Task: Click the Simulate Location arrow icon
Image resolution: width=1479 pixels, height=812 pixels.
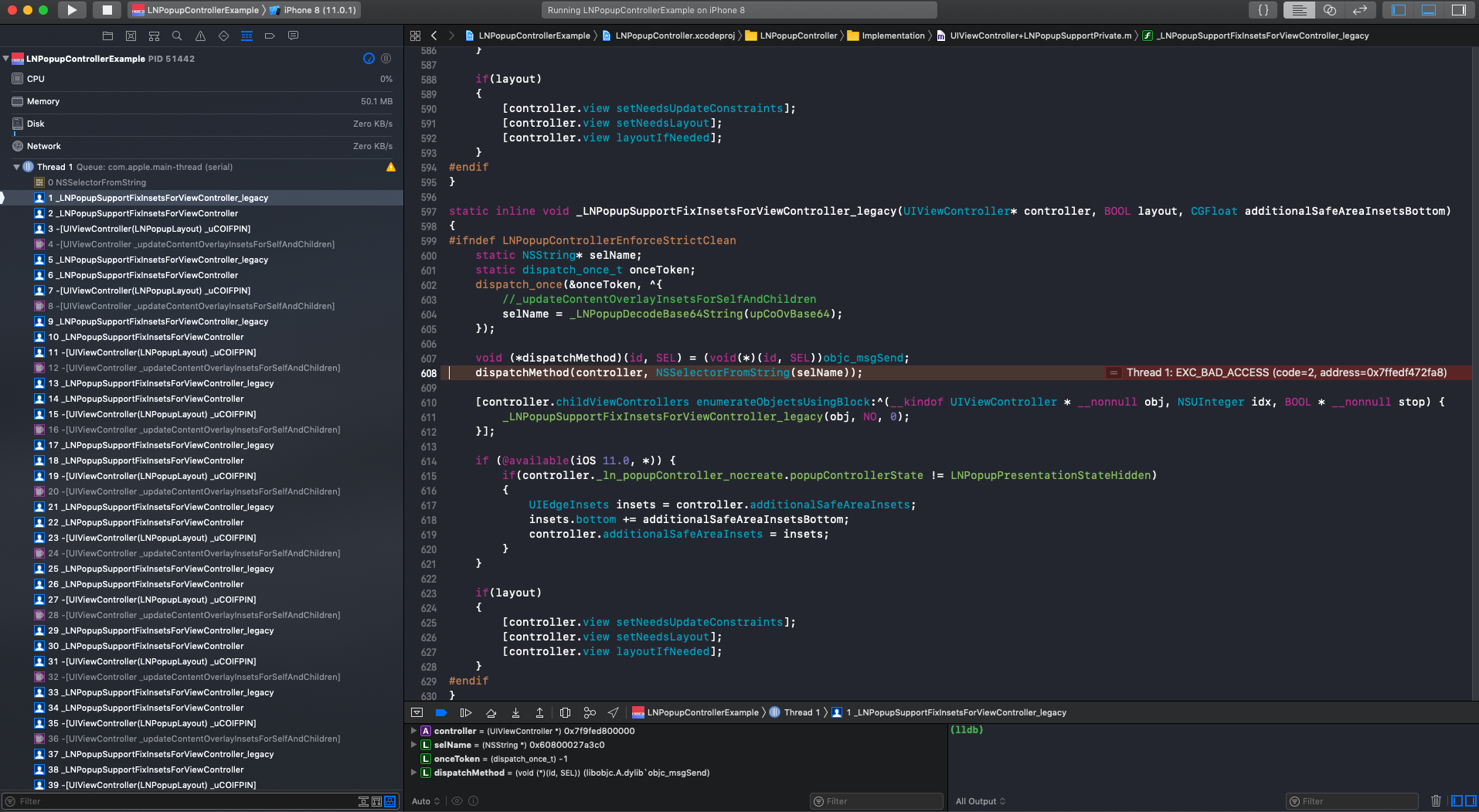Action: pos(614,712)
